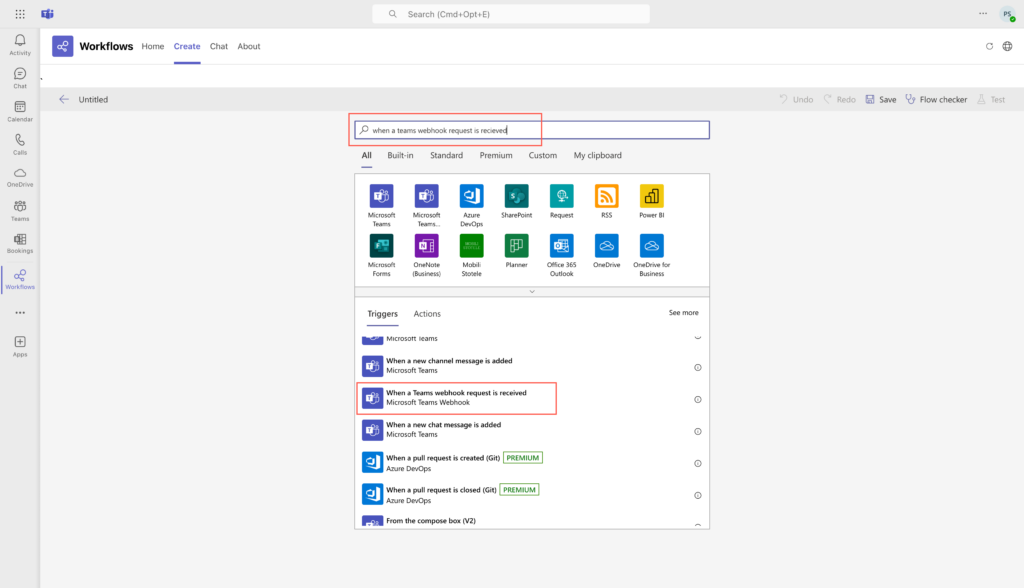Open the RSS connector

click(x=606, y=196)
